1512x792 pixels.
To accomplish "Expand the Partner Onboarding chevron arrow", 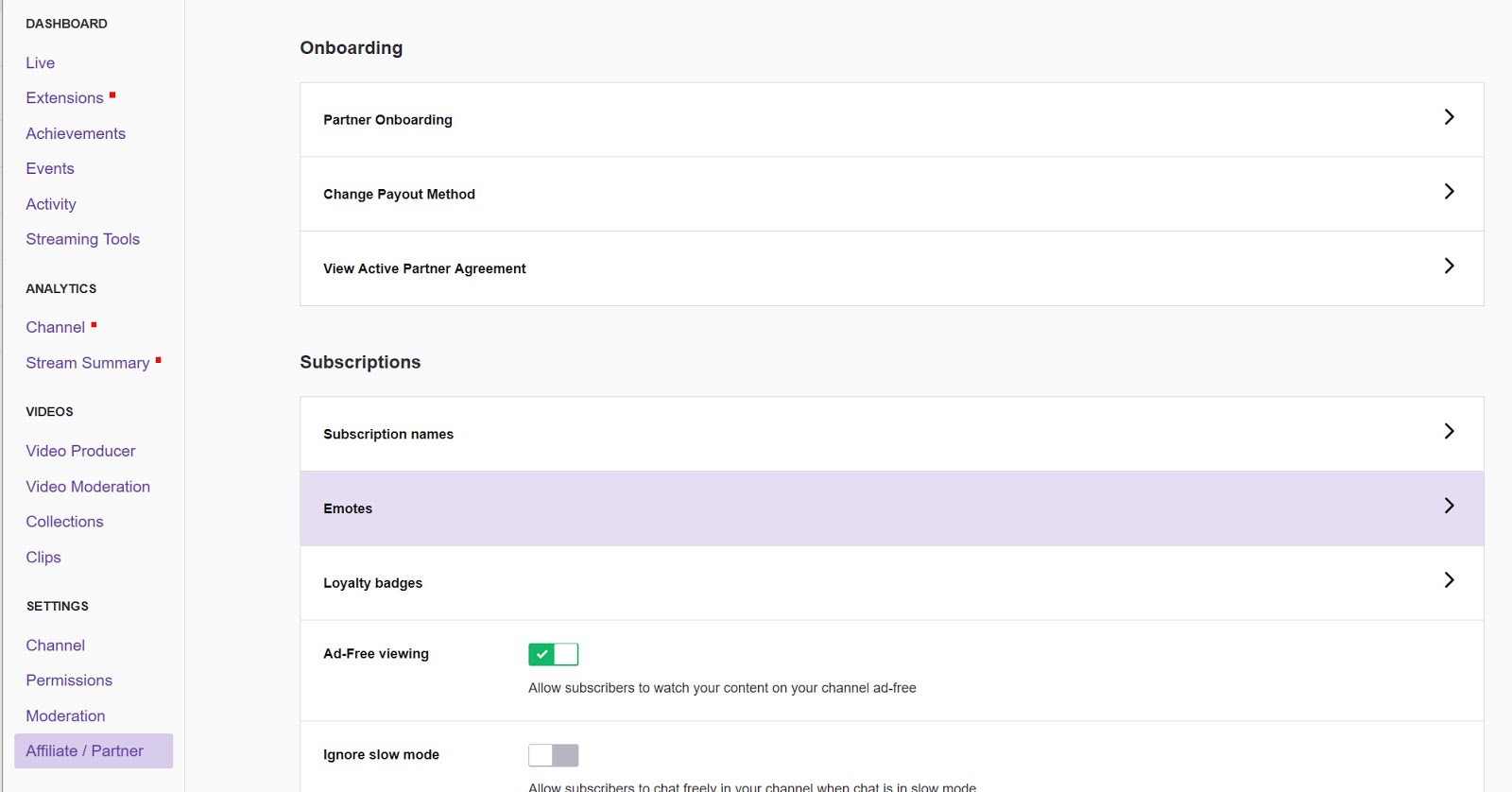I will pyautogui.click(x=1449, y=117).
